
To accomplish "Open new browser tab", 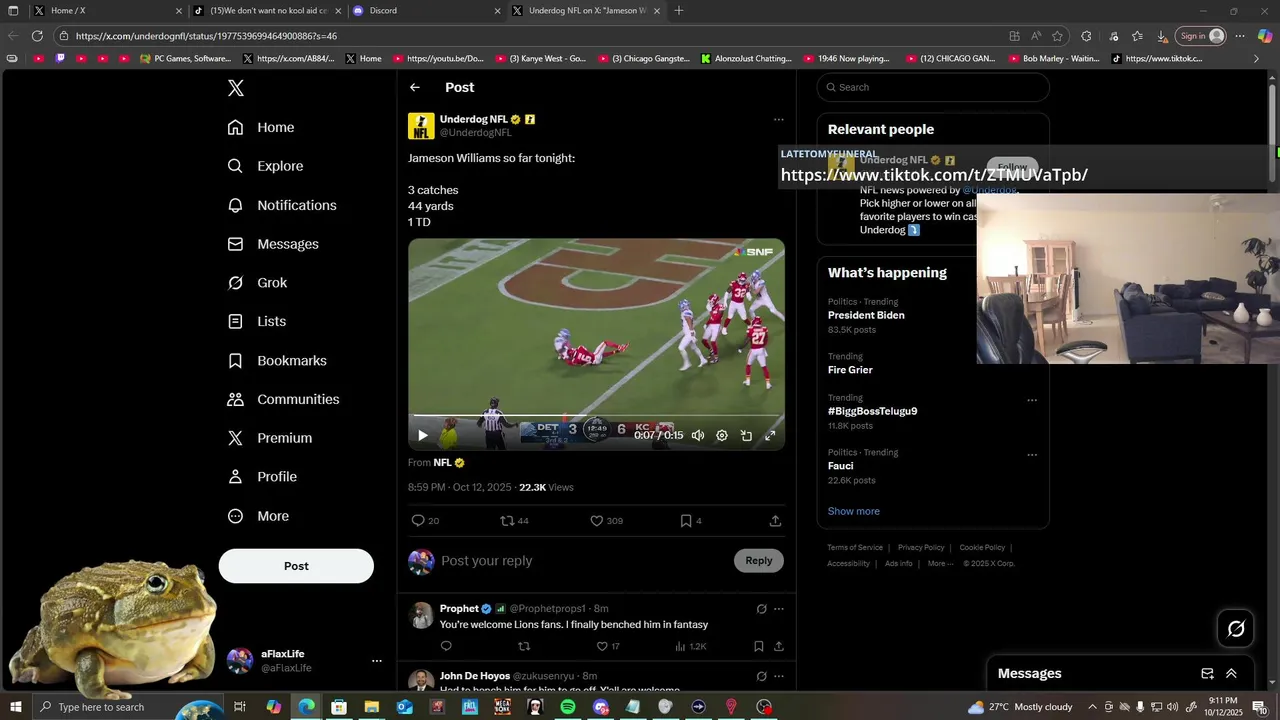I will click(x=679, y=11).
